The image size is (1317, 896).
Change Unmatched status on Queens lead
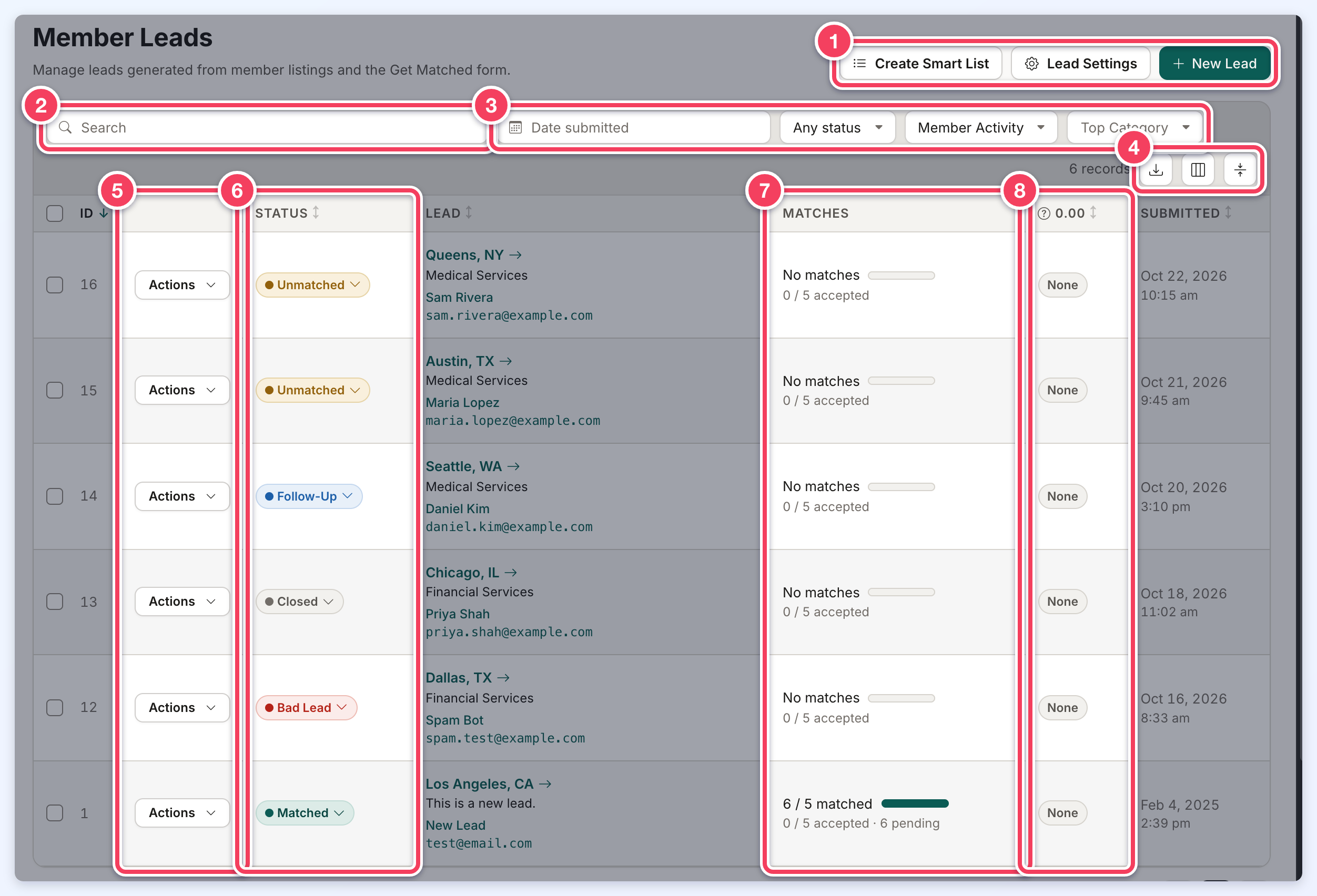(x=313, y=285)
